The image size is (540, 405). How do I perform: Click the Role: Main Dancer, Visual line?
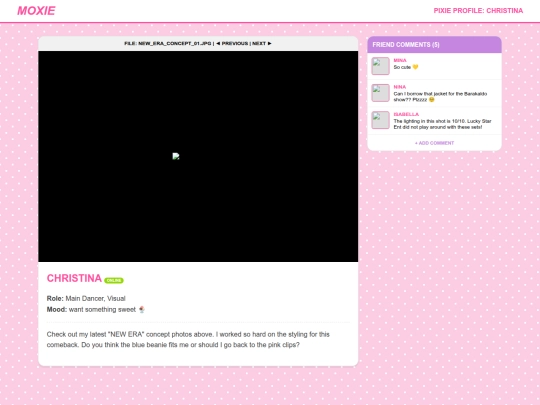[86, 298]
